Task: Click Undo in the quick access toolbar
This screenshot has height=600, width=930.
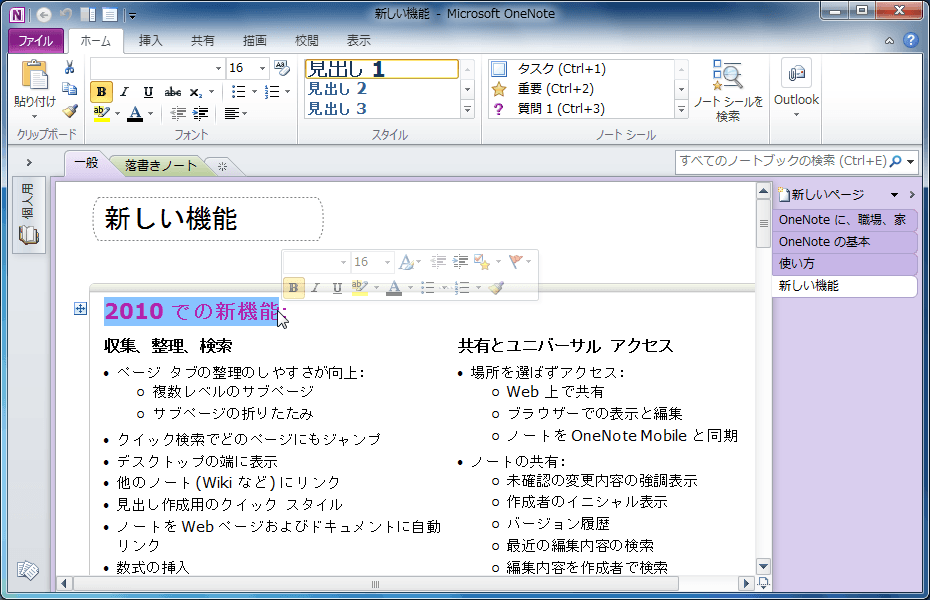Action: pyautogui.click(x=66, y=14)
